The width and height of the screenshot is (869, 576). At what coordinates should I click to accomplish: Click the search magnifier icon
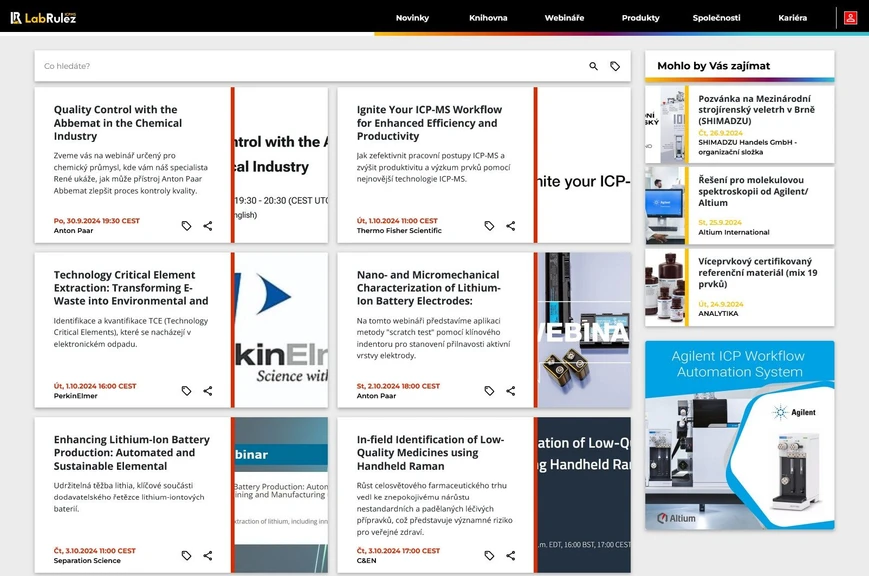[594, 66]
